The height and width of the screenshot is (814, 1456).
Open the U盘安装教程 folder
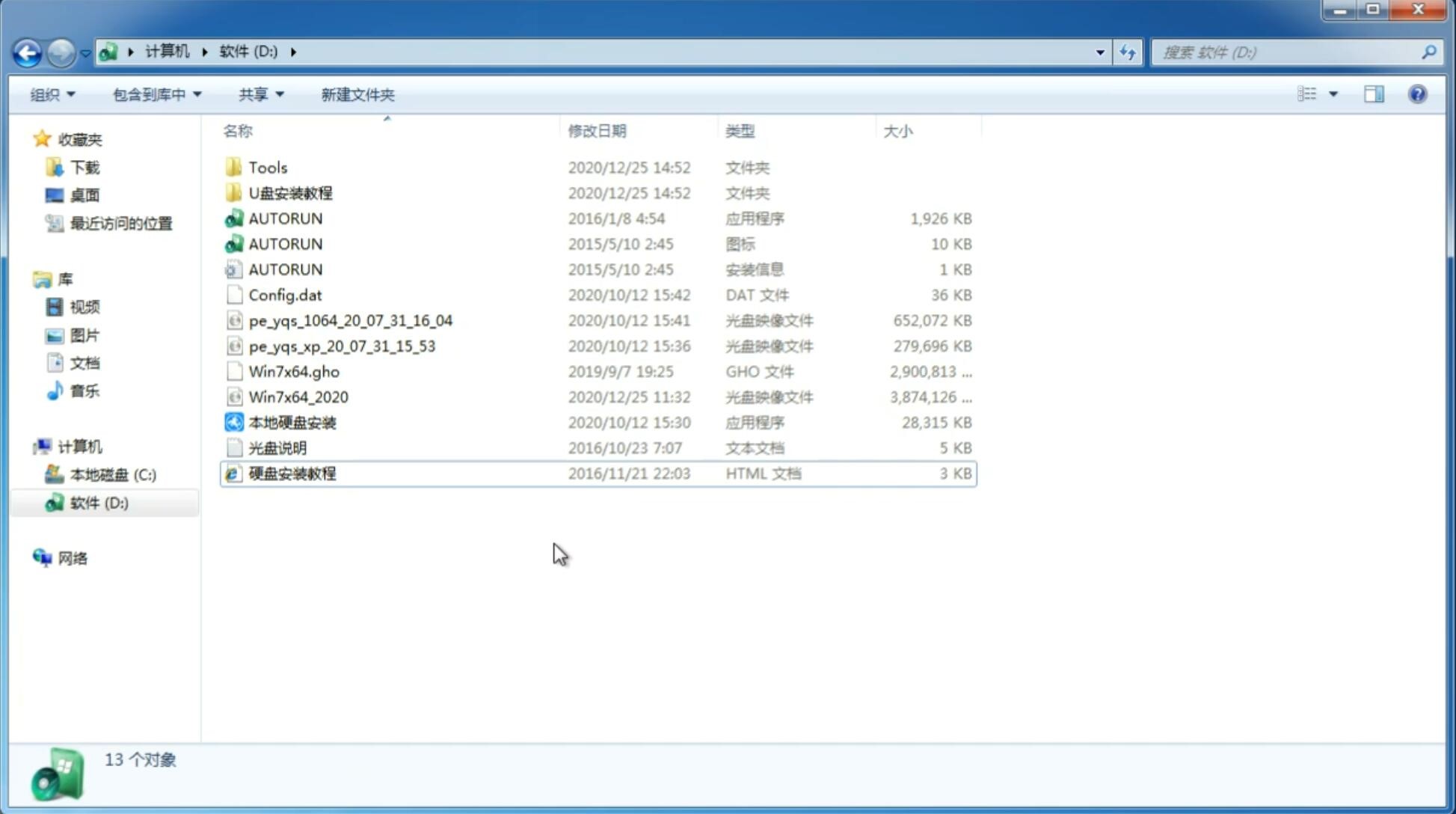pyautogui.click(x=290, y=192)
